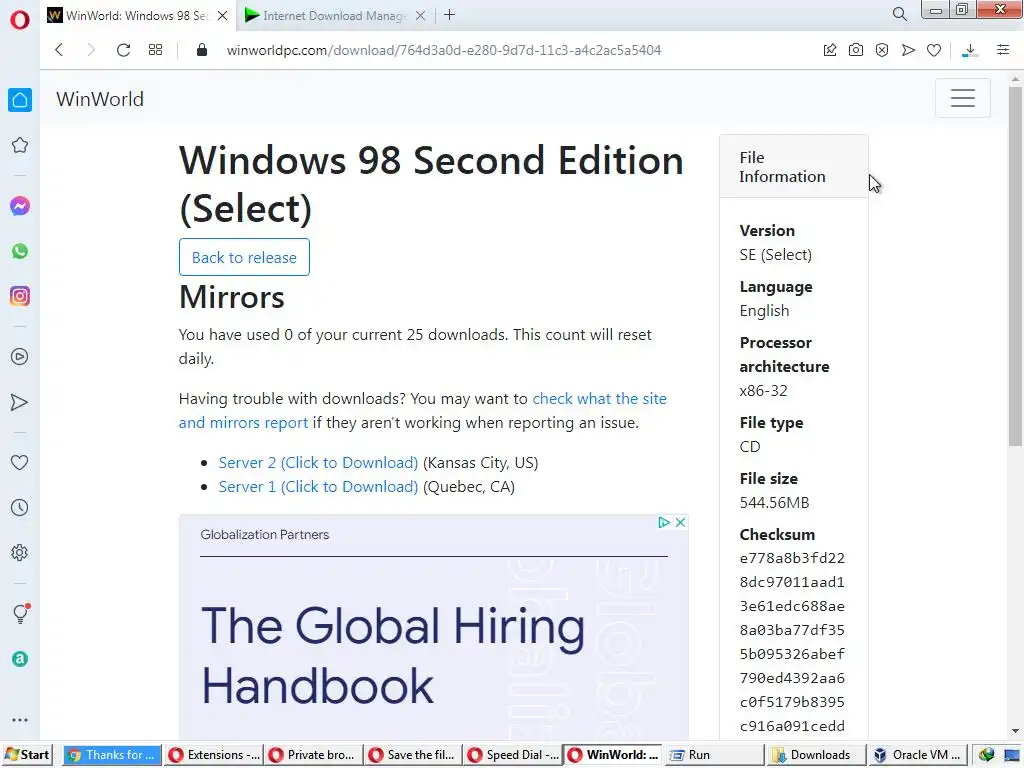Open My Flow send icon in address bar
Viewport: 1024px width, 768px height.
pos(908,50)
